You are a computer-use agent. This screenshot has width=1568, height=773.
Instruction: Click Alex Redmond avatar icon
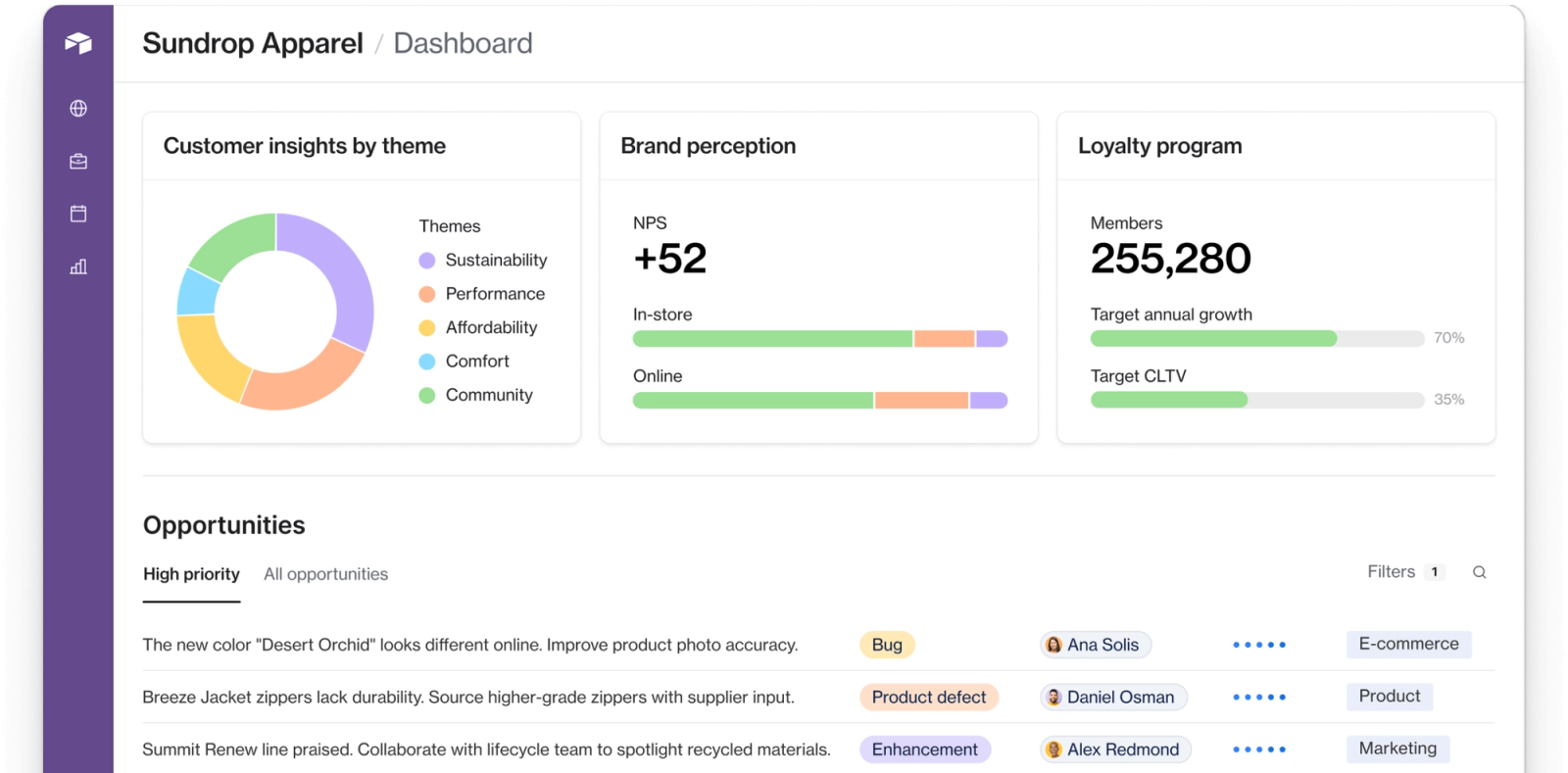point(1053,749)
